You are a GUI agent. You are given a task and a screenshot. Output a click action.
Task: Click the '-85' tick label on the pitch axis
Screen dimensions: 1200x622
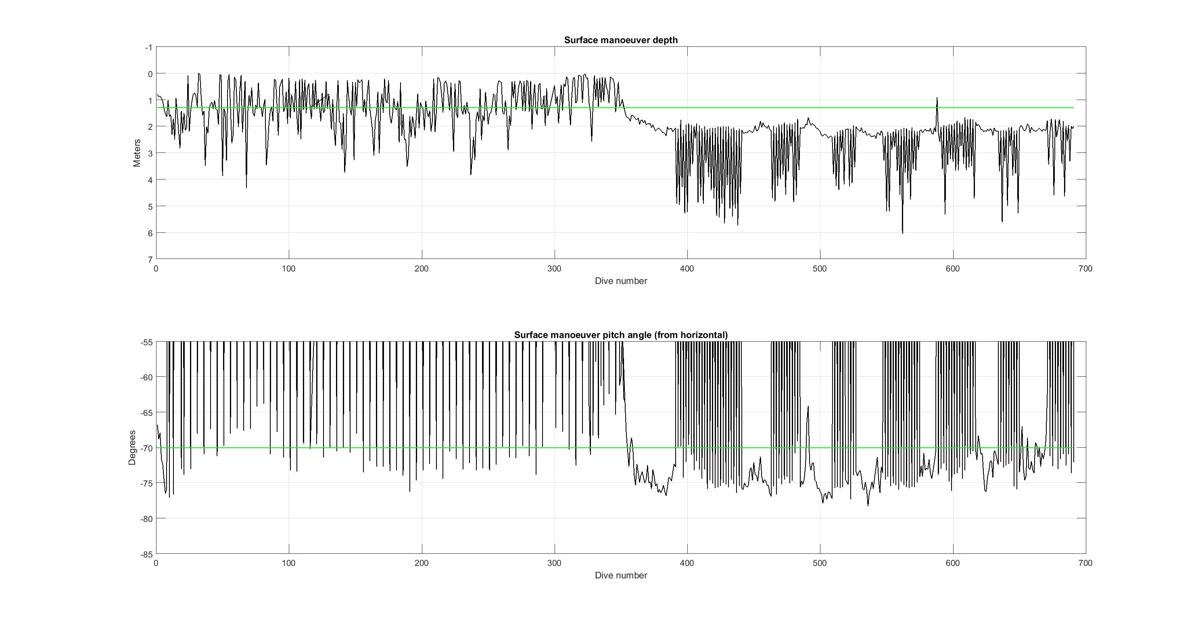click(x=146, y=554)
